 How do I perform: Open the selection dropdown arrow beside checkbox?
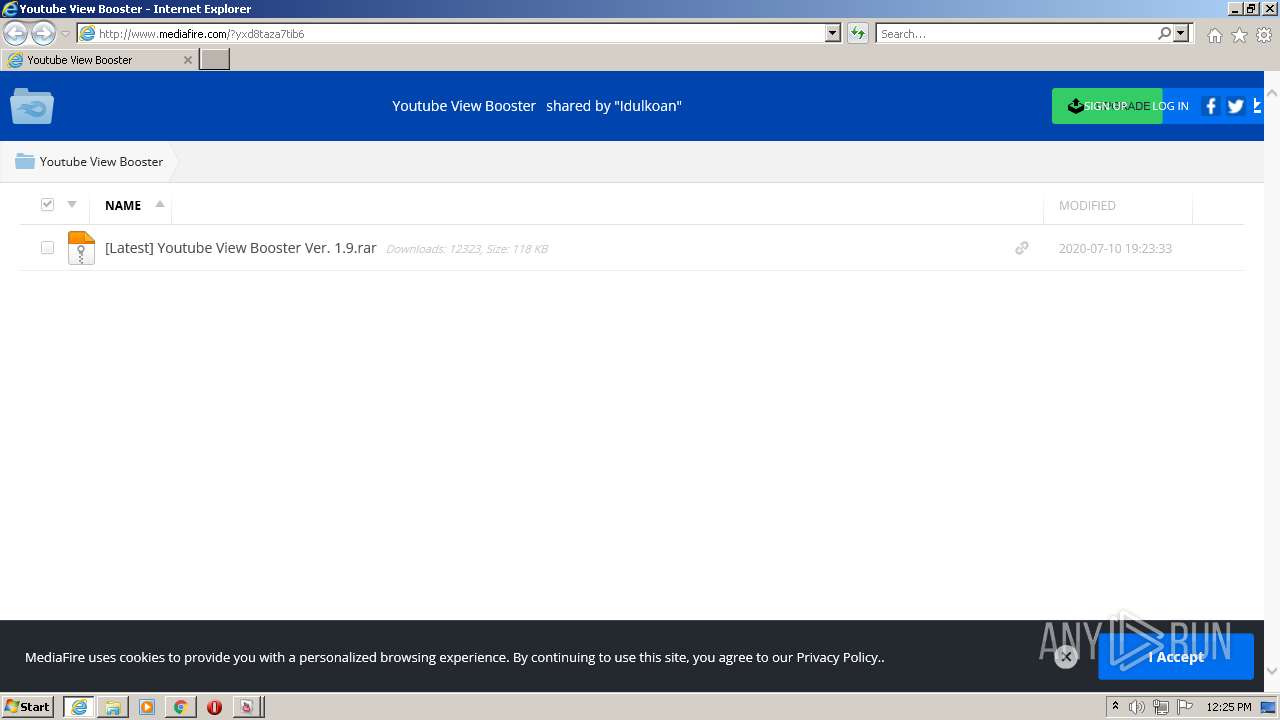coord(72,204)
